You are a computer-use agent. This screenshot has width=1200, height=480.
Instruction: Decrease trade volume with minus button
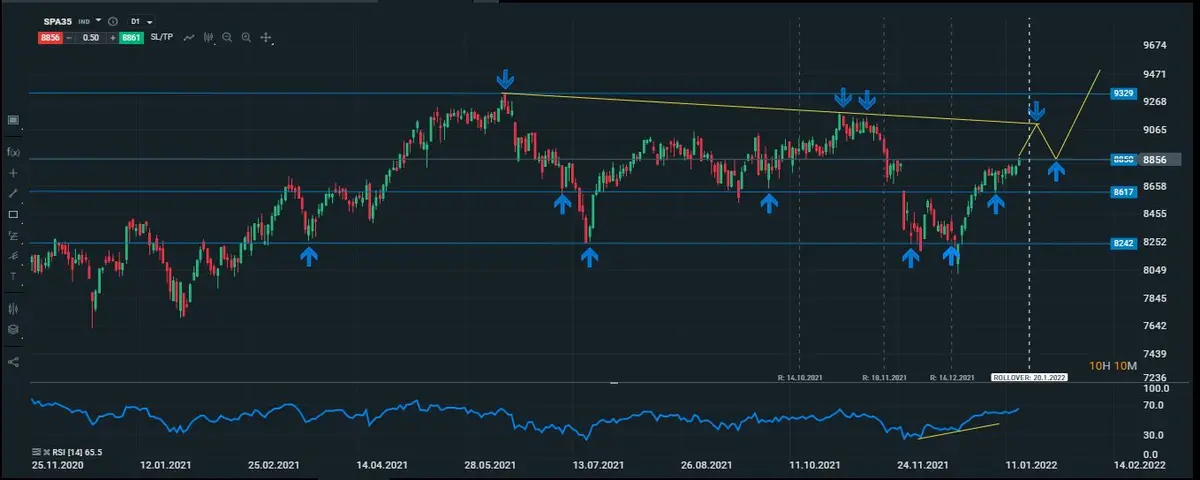(71, 37)
